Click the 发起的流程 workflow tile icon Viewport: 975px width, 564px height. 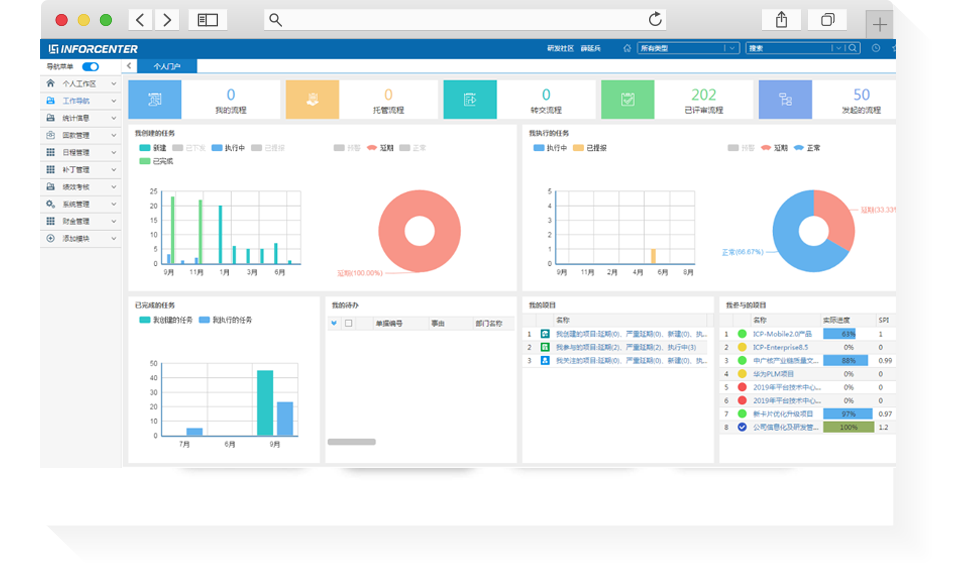point(785,99)
